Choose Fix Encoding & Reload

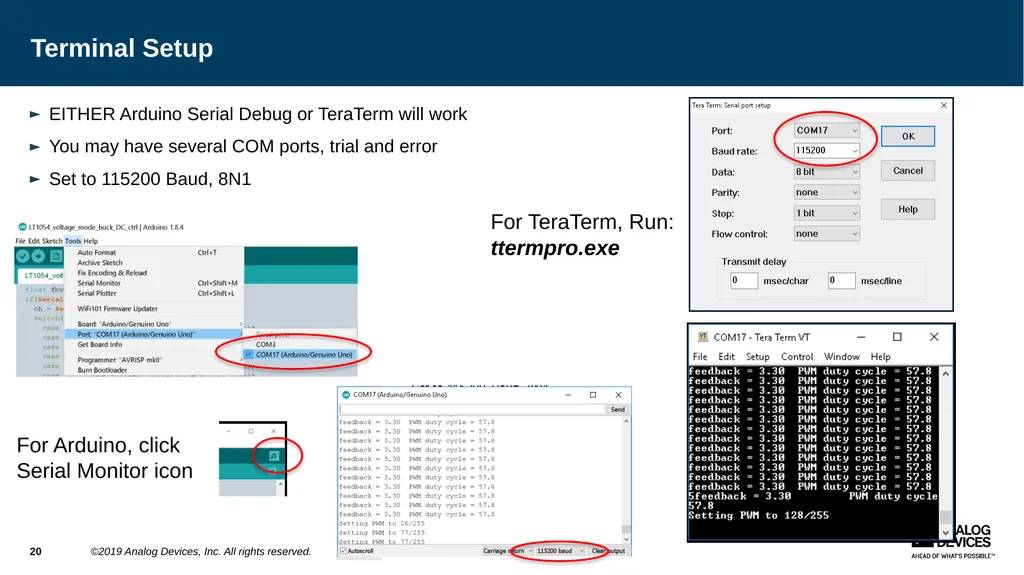(x=154, y=273)
